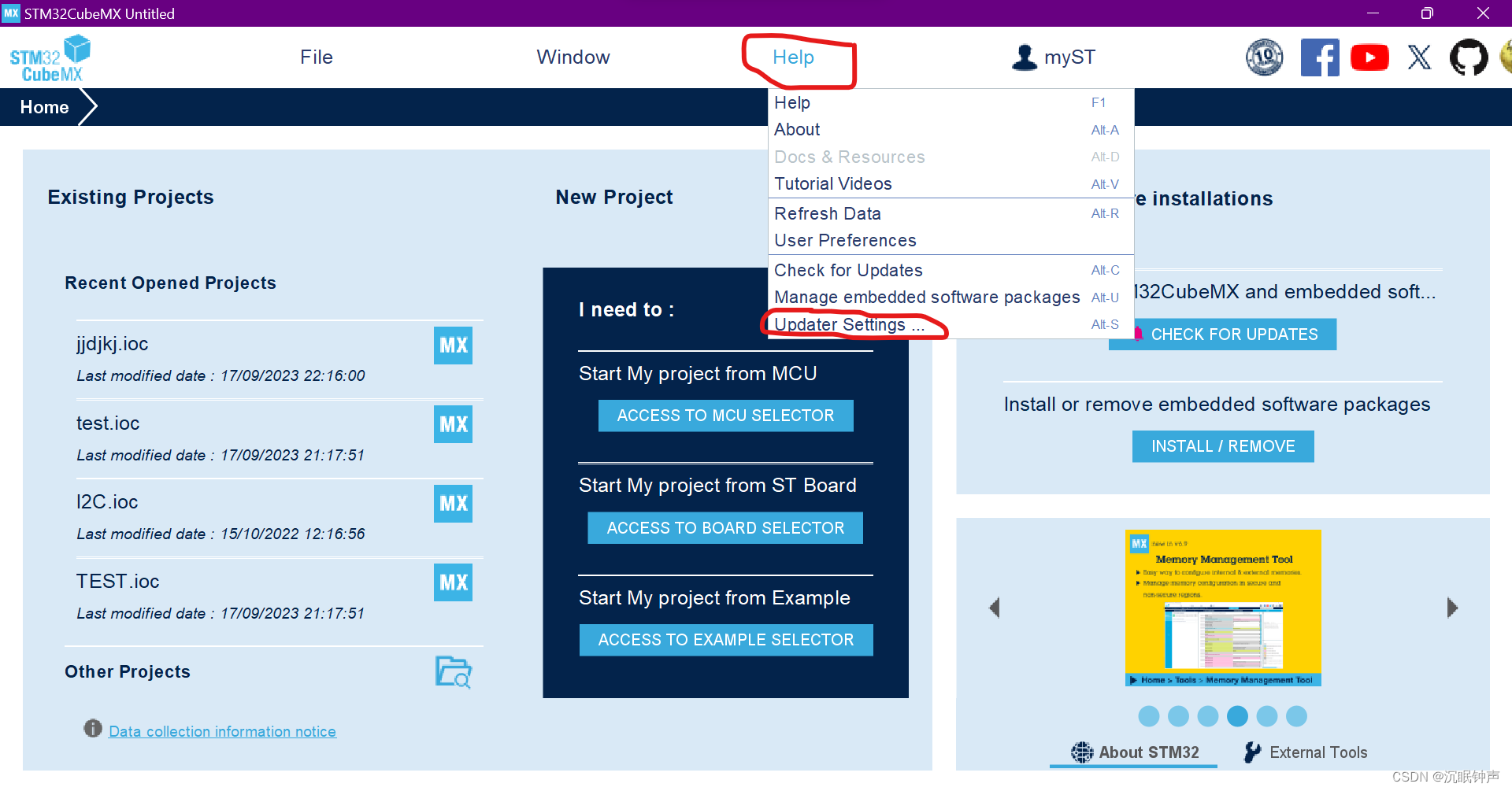Open the X (Twitter) icon link
This screenshot has height=791, width=1512.
1420,57
